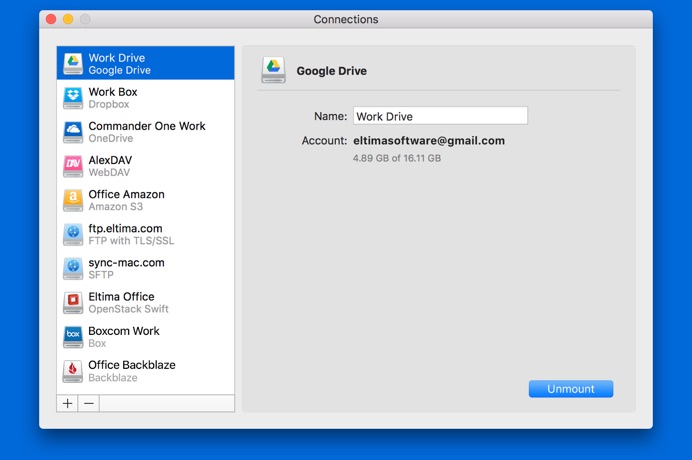Select the Office Backblaze connection name

pyautogui.click(x=132, y=365)
